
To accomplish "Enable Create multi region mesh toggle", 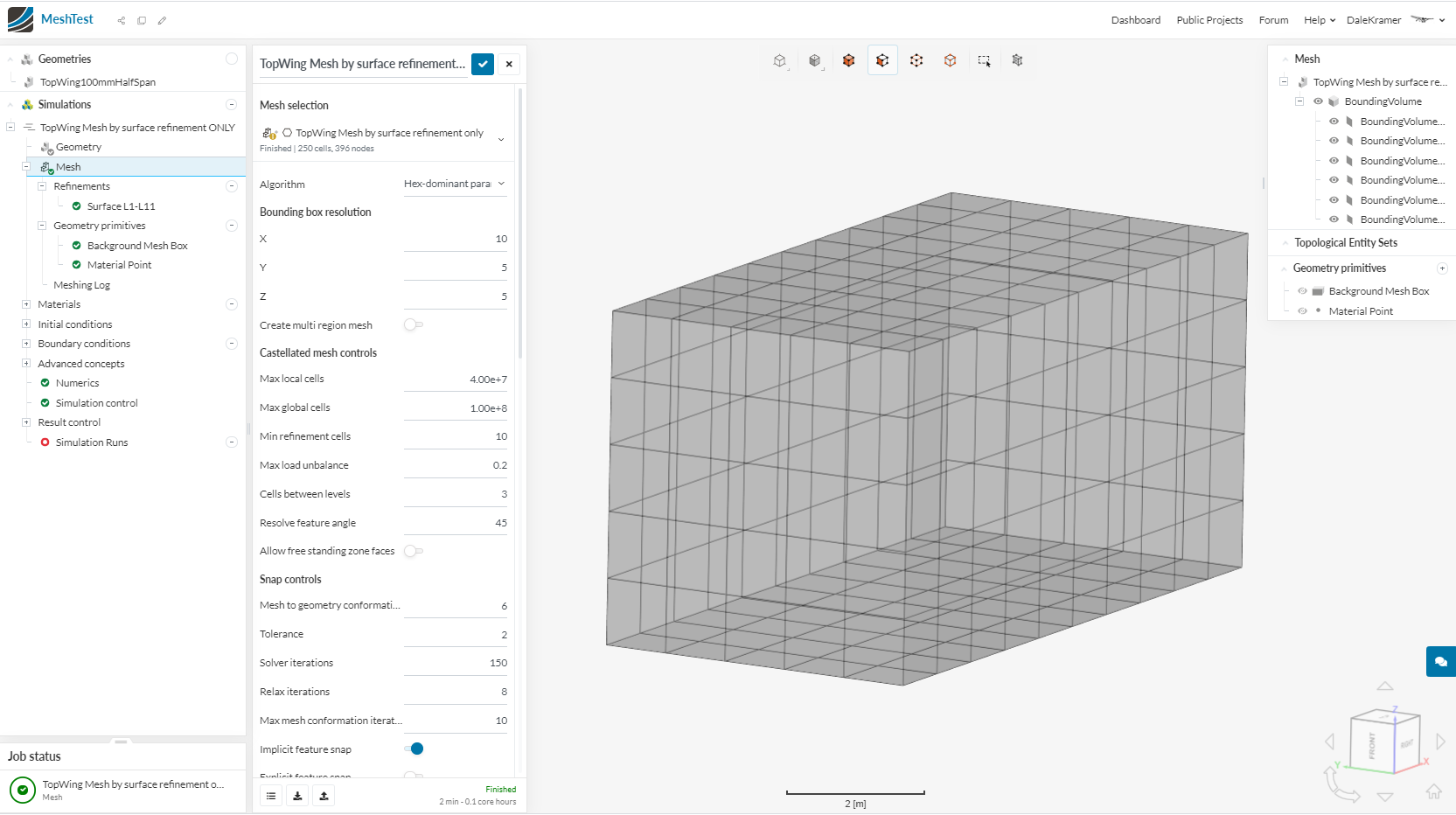I will (413, 325).
